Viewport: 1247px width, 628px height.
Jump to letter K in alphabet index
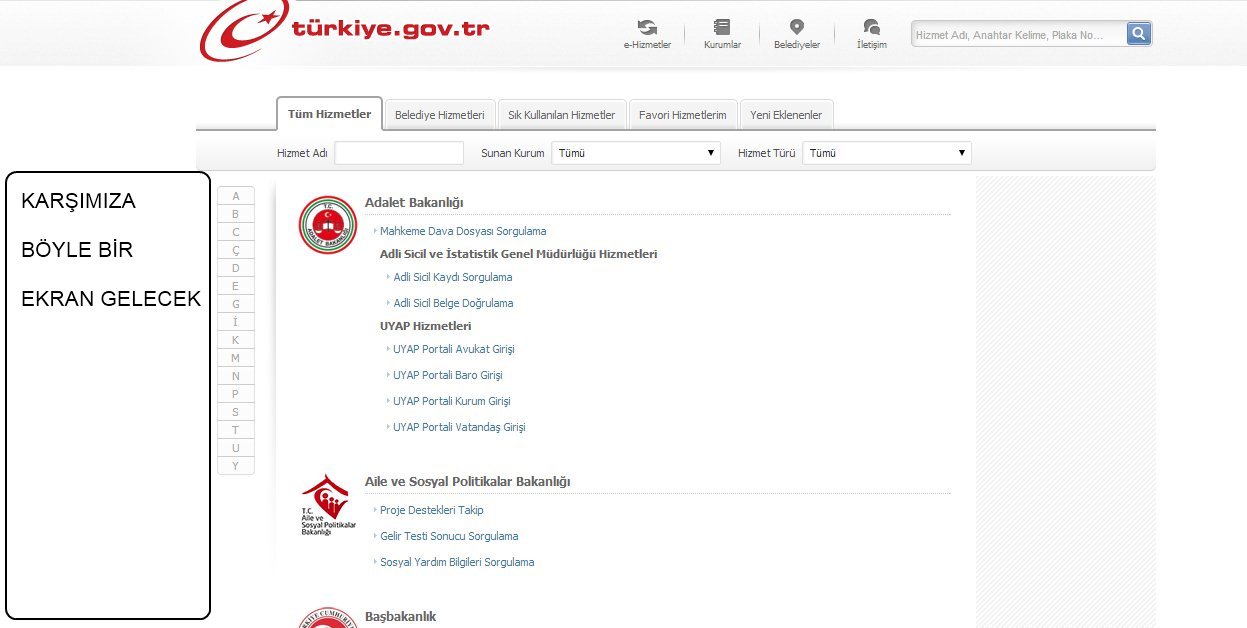pyautogui.click(x=236, y=340)
